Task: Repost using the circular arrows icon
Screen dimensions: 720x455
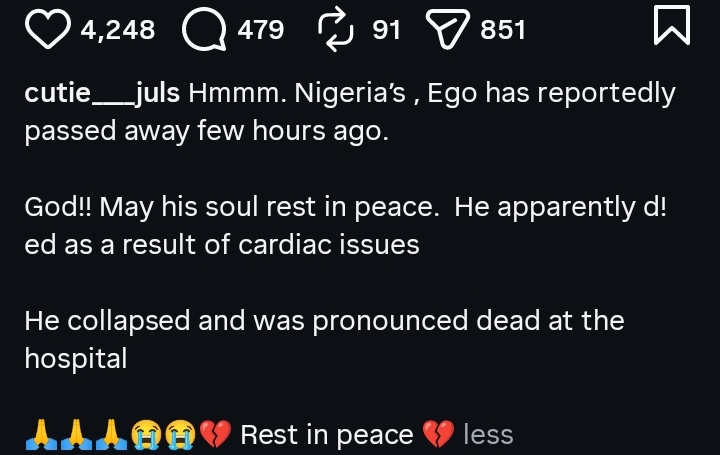Action: coord(336,31)
